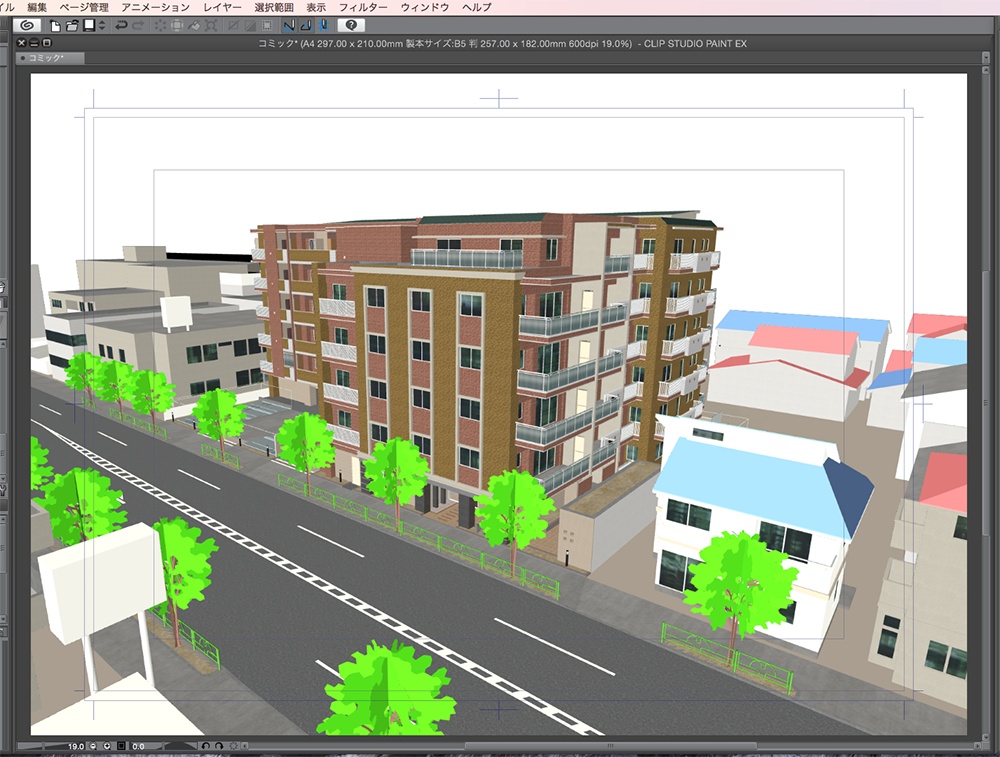Click the zoom out magnifier icon
Screen dimensions: 1000x757
(x=93, y=747)
